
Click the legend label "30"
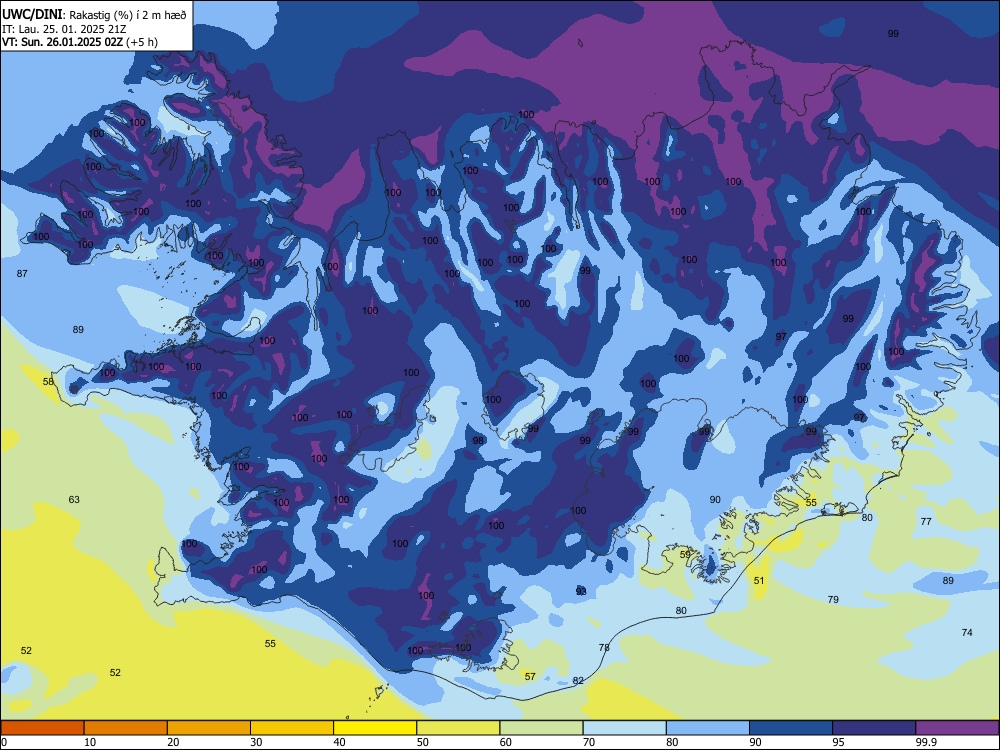[x=256, y=742]
